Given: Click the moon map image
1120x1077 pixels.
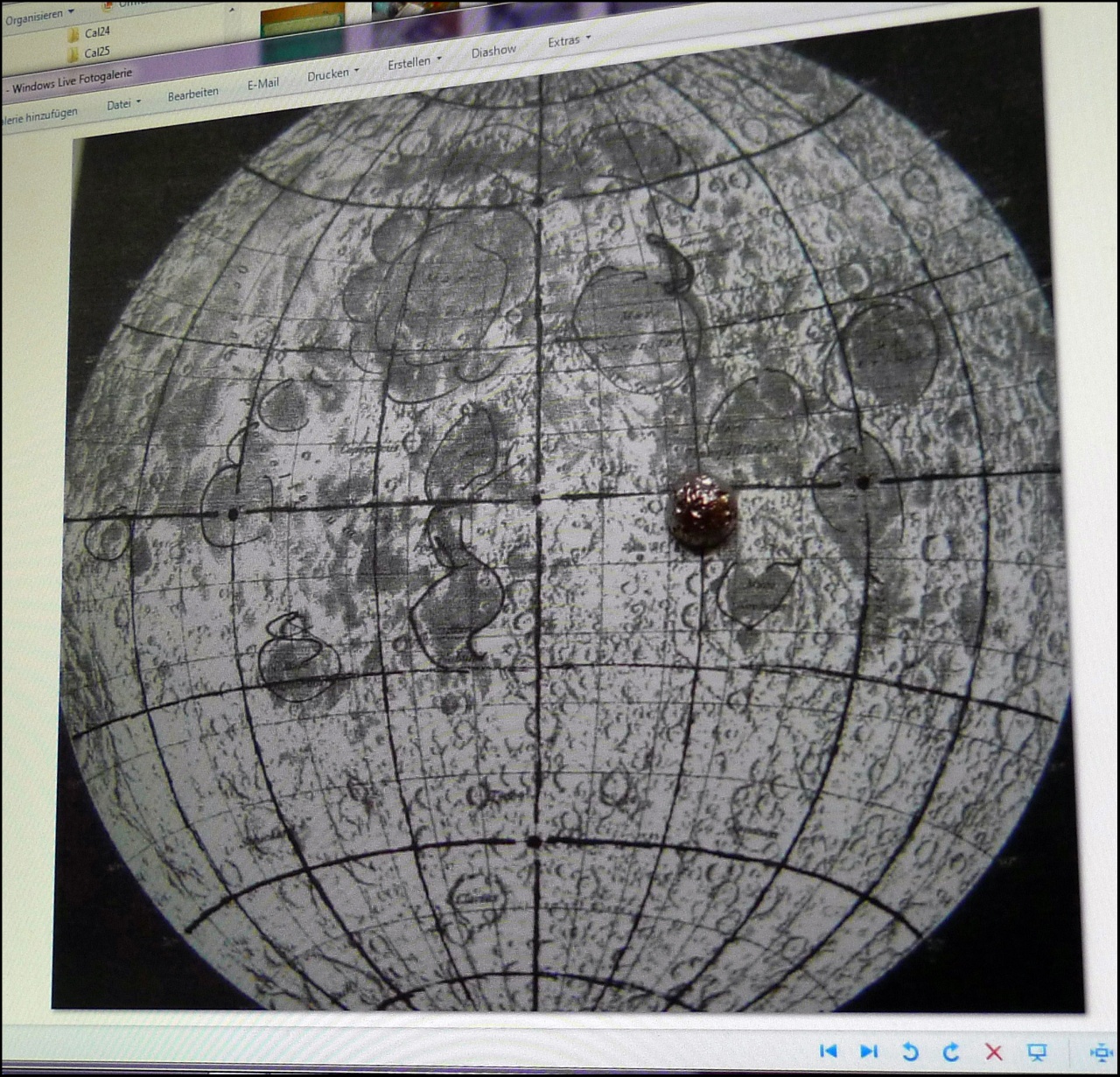Looking at the screenshot, I should tap(560, 560).
